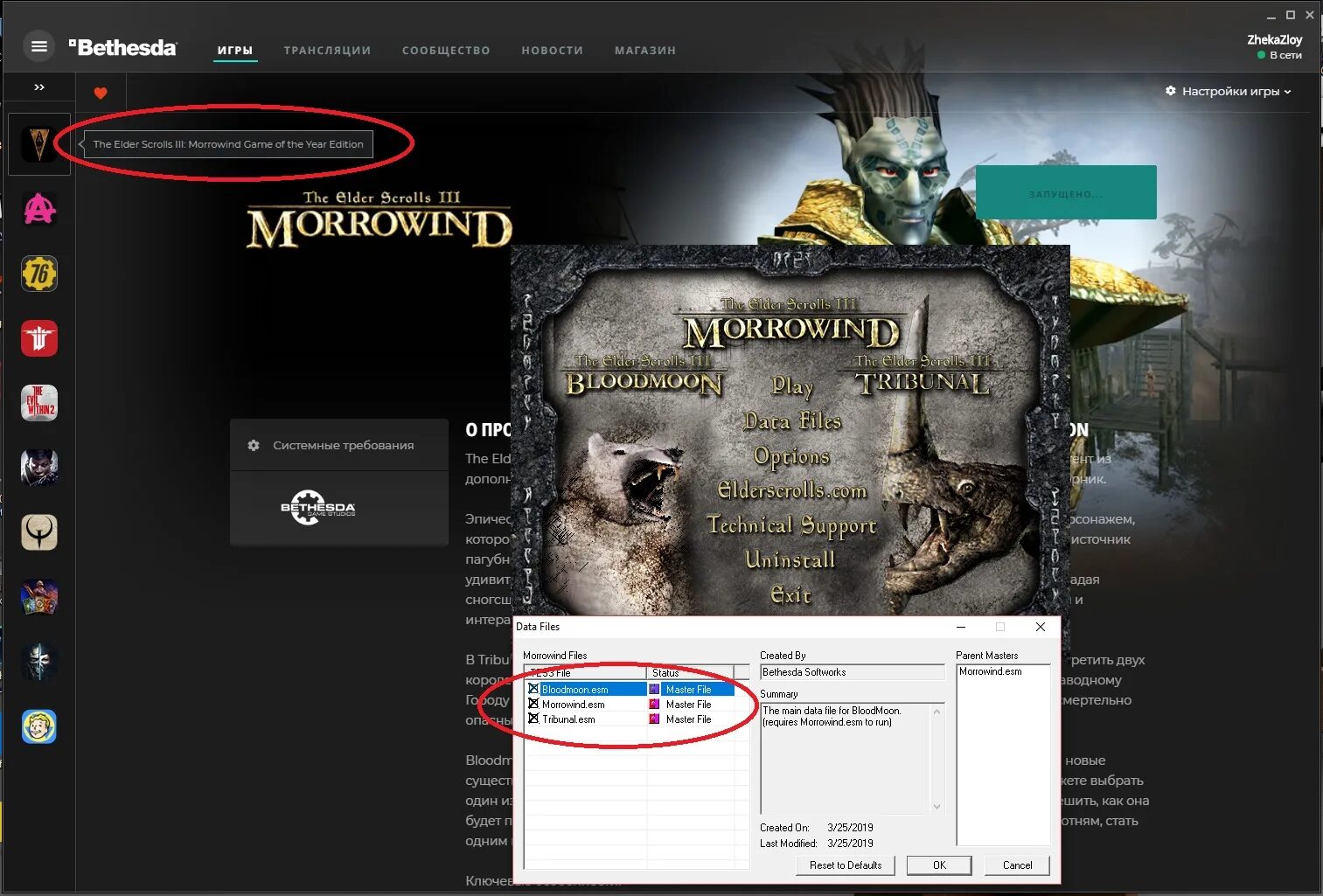Open the МАГАЗИН tab
Viewport: 1323px width, 896px height.
click(645, 51)
